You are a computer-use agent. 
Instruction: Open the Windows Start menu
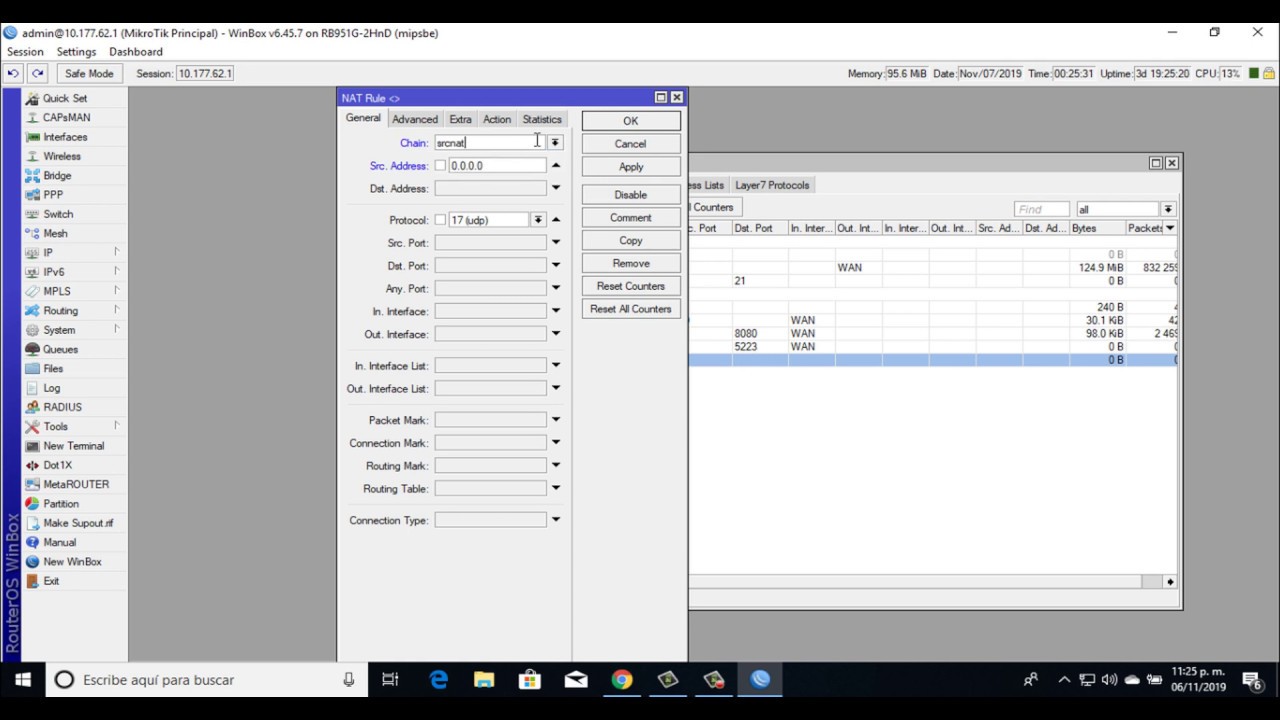tap(23, 680)
